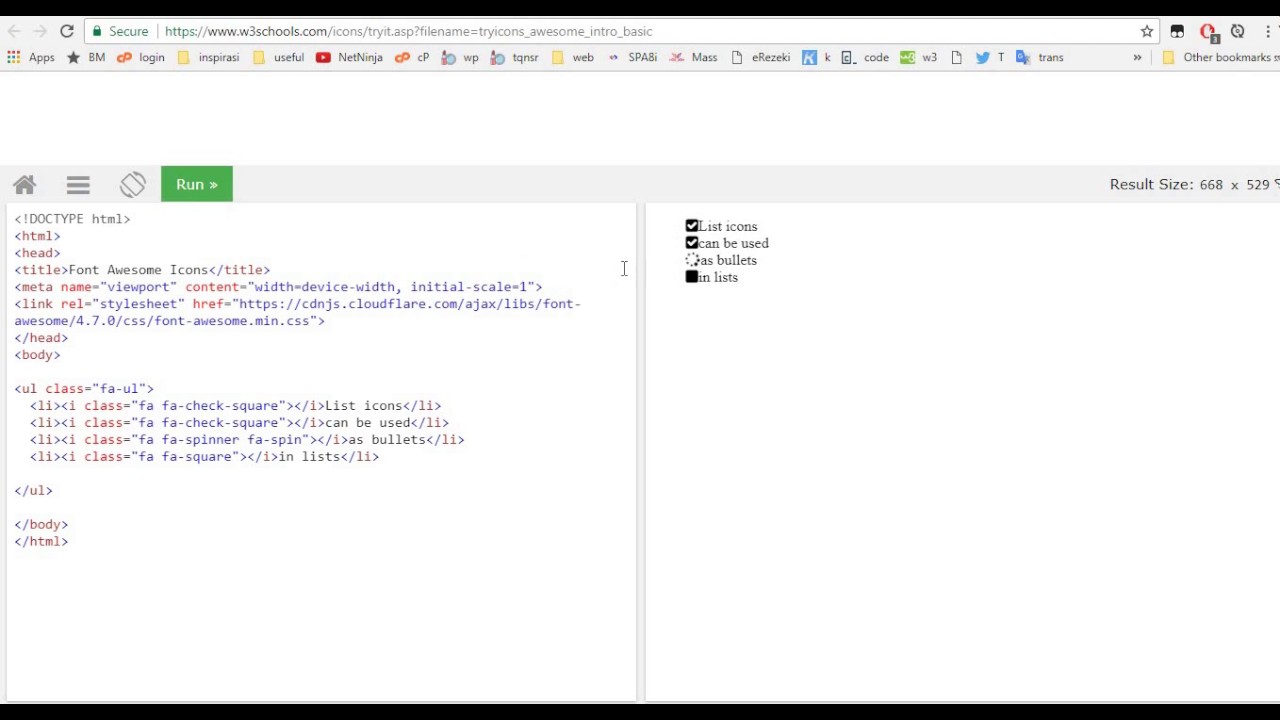Viewport: 1280px width, 720px height.
Task: Open the trans translate bookmark
Action: point(1040,58)
